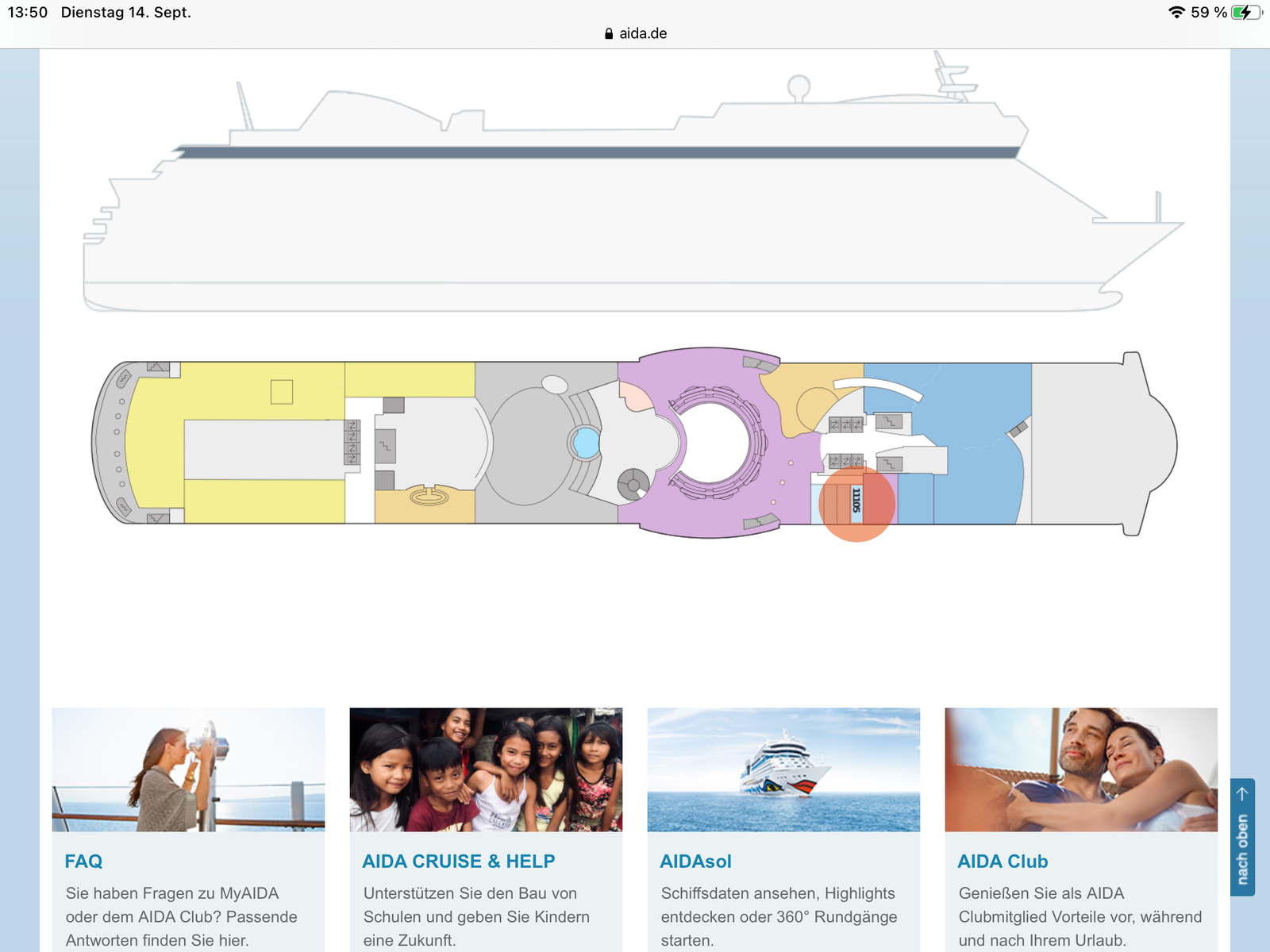Open the FAQ link

tap(83, 861)
